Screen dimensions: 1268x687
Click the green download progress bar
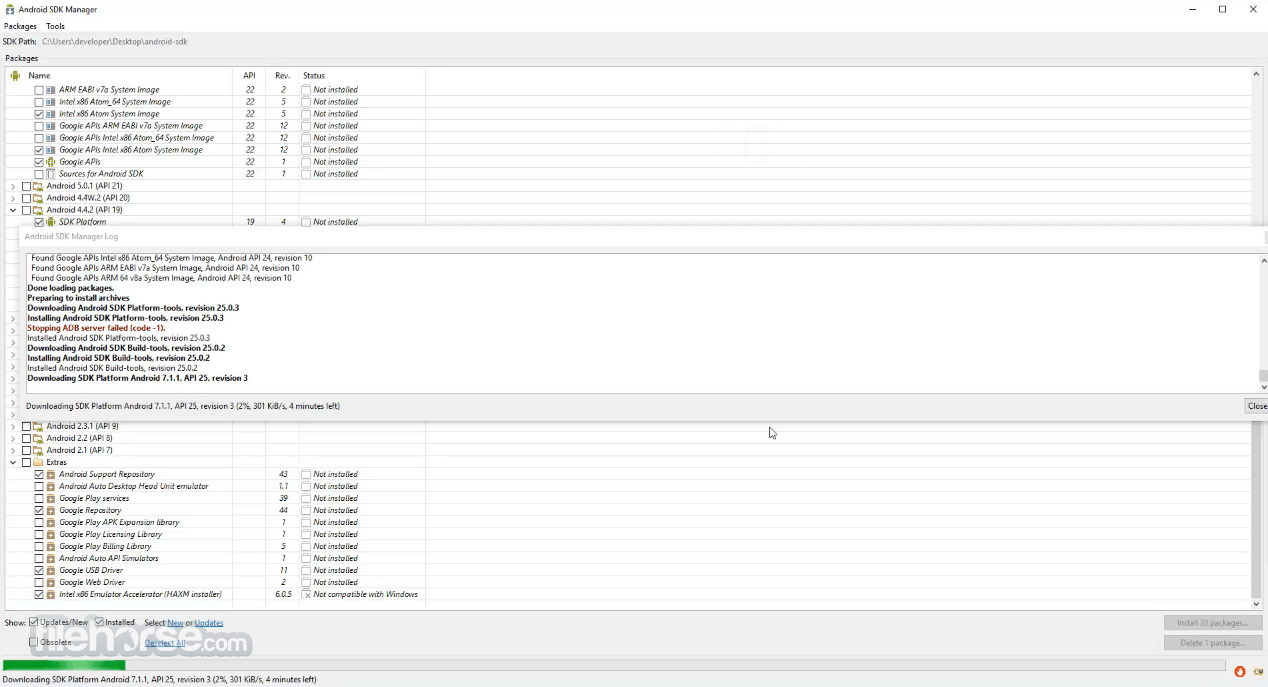64,665
